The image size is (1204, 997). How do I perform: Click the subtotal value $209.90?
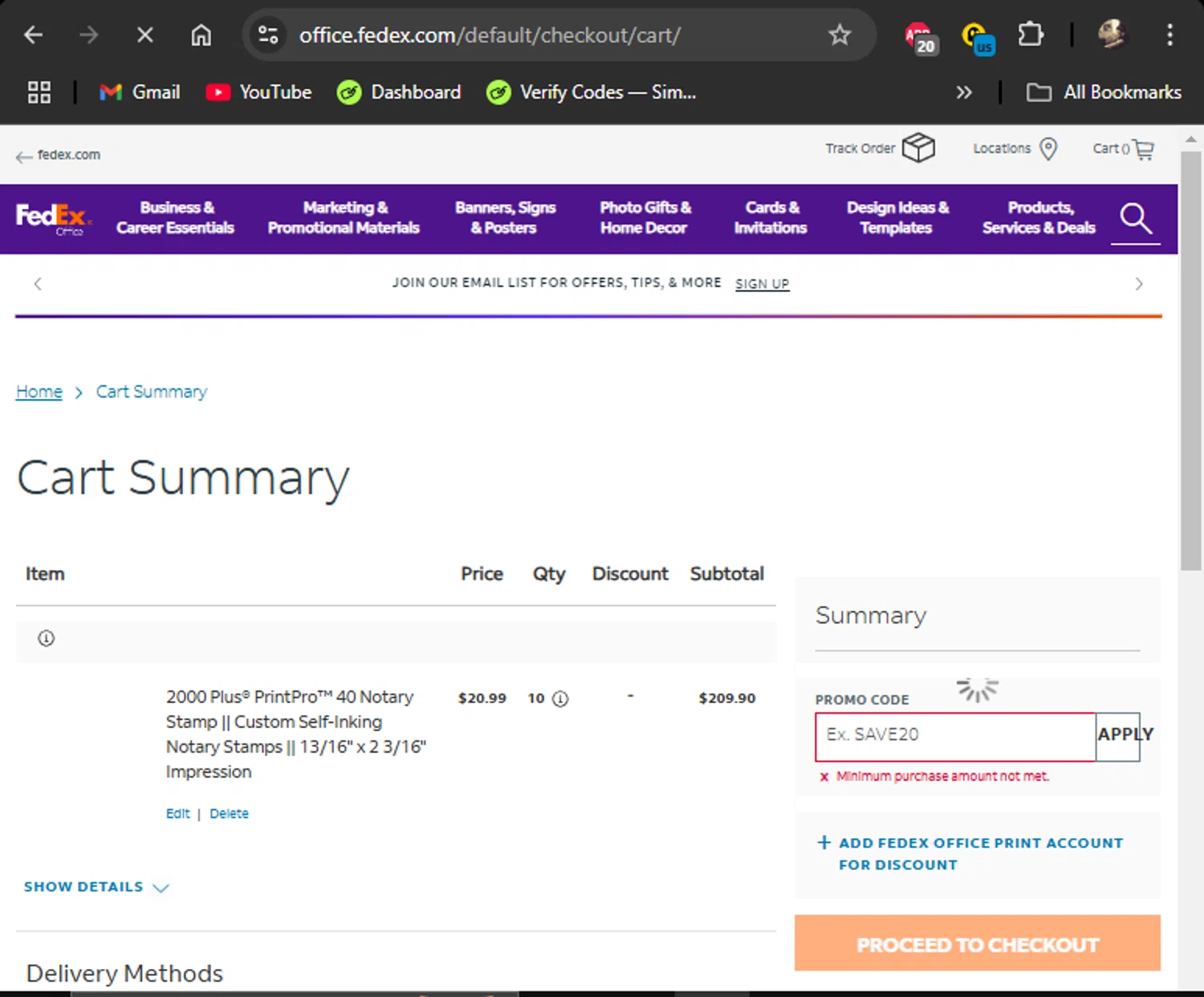click(x=726, y=698)
